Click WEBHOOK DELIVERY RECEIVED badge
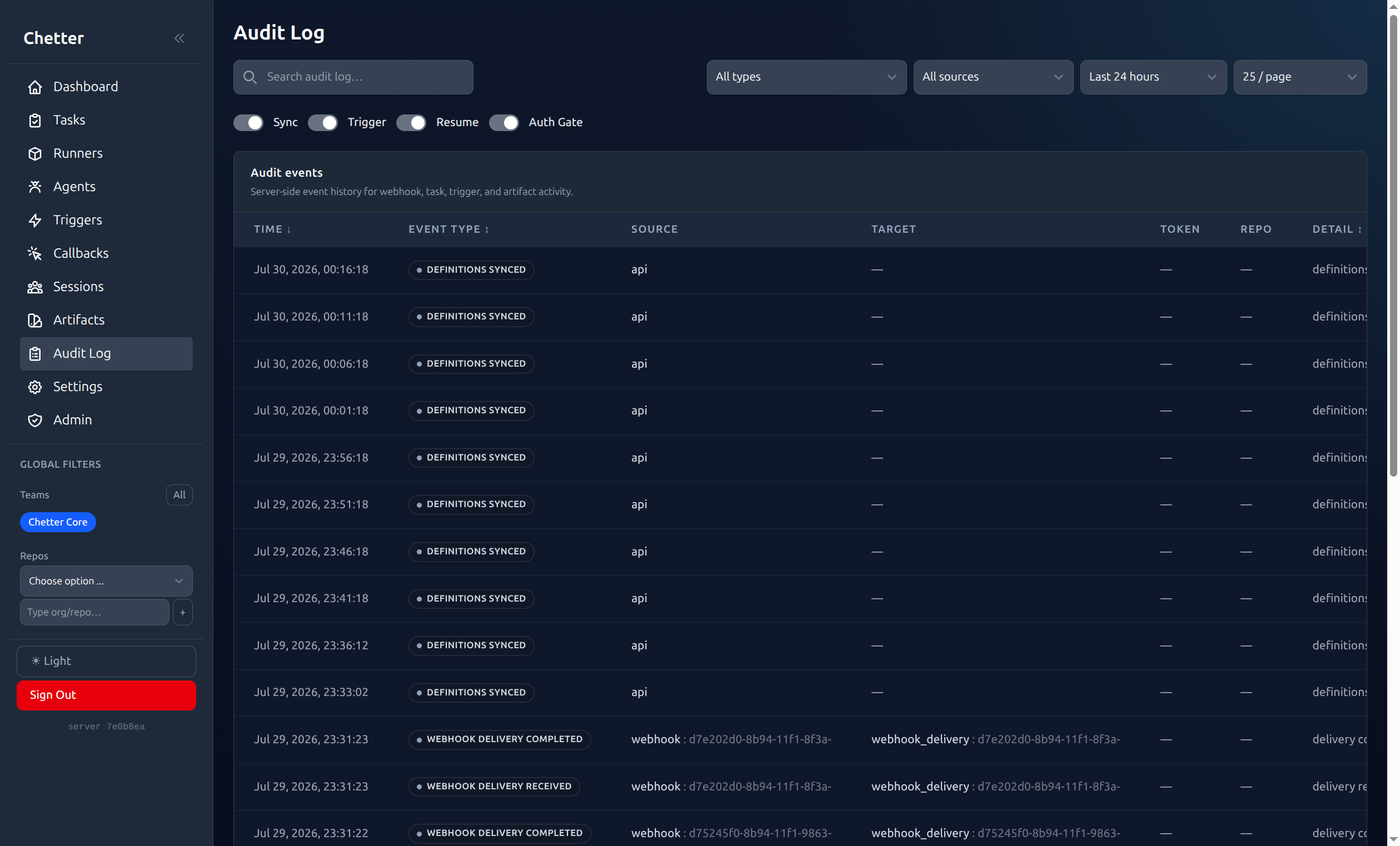 point(494,787)
